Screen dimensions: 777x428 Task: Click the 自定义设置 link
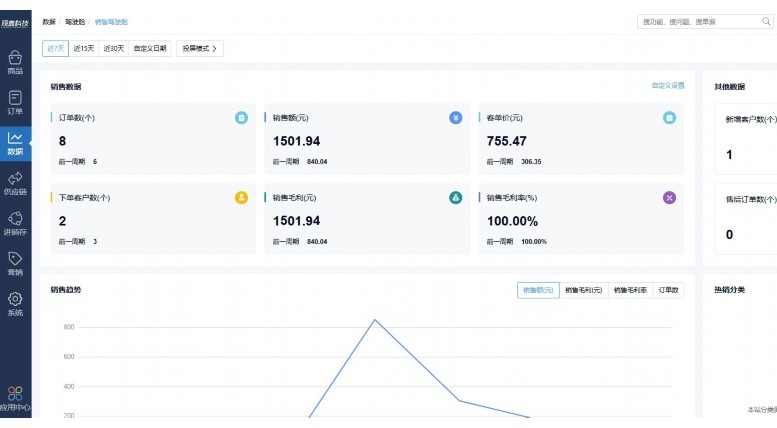pos(667,86)
